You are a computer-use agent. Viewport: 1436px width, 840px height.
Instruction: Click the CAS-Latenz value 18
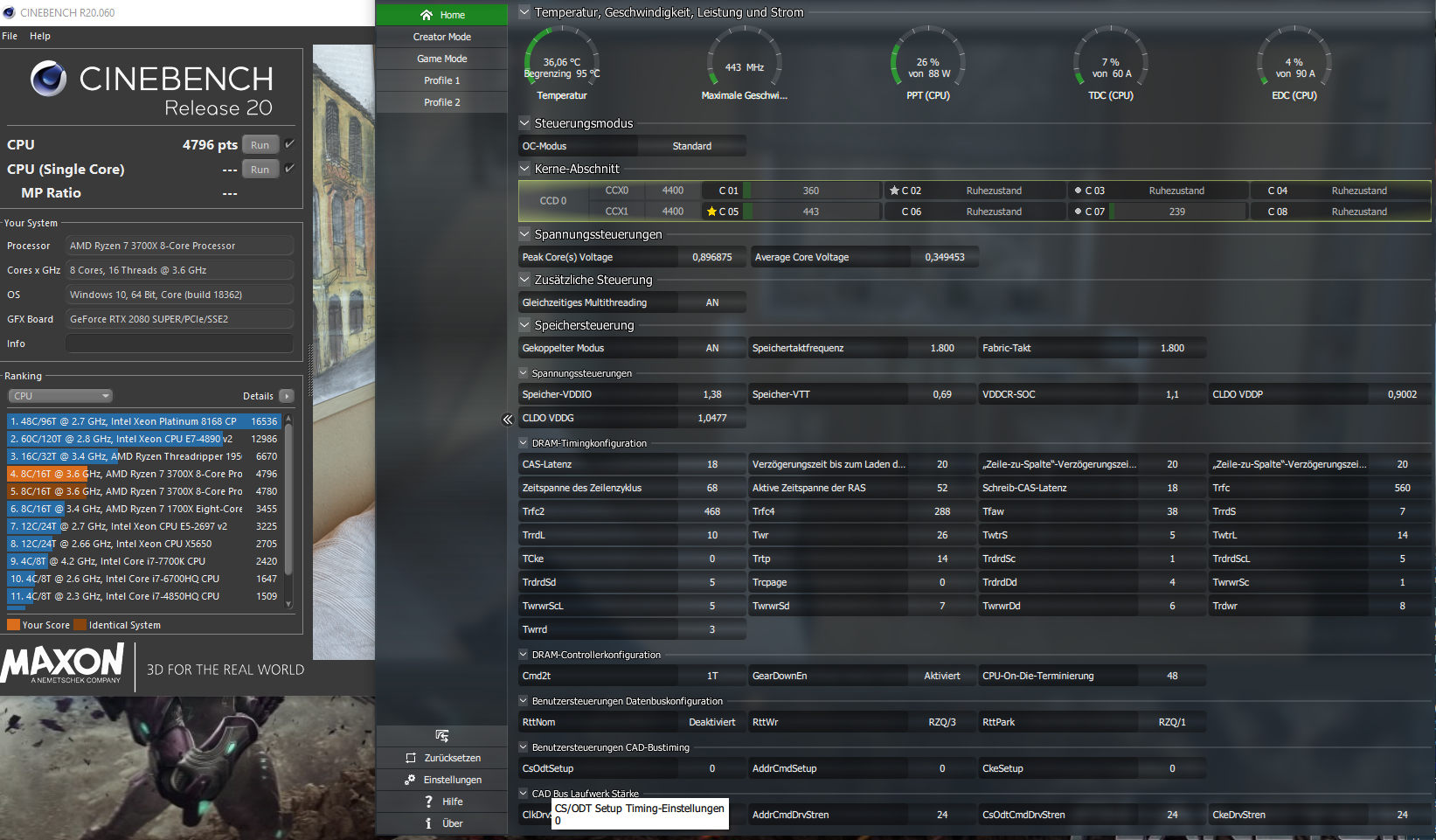712,464
